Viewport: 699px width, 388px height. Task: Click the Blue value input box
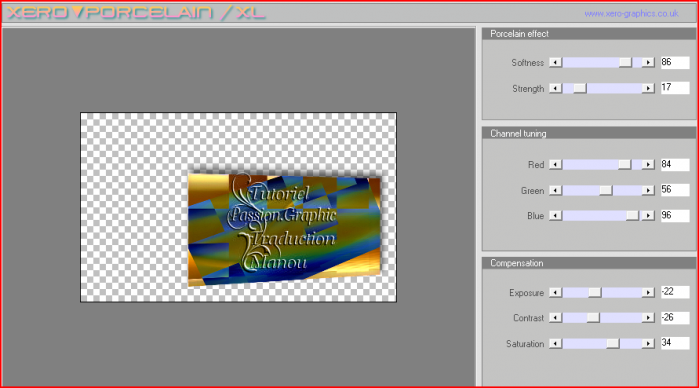point(675,215)
